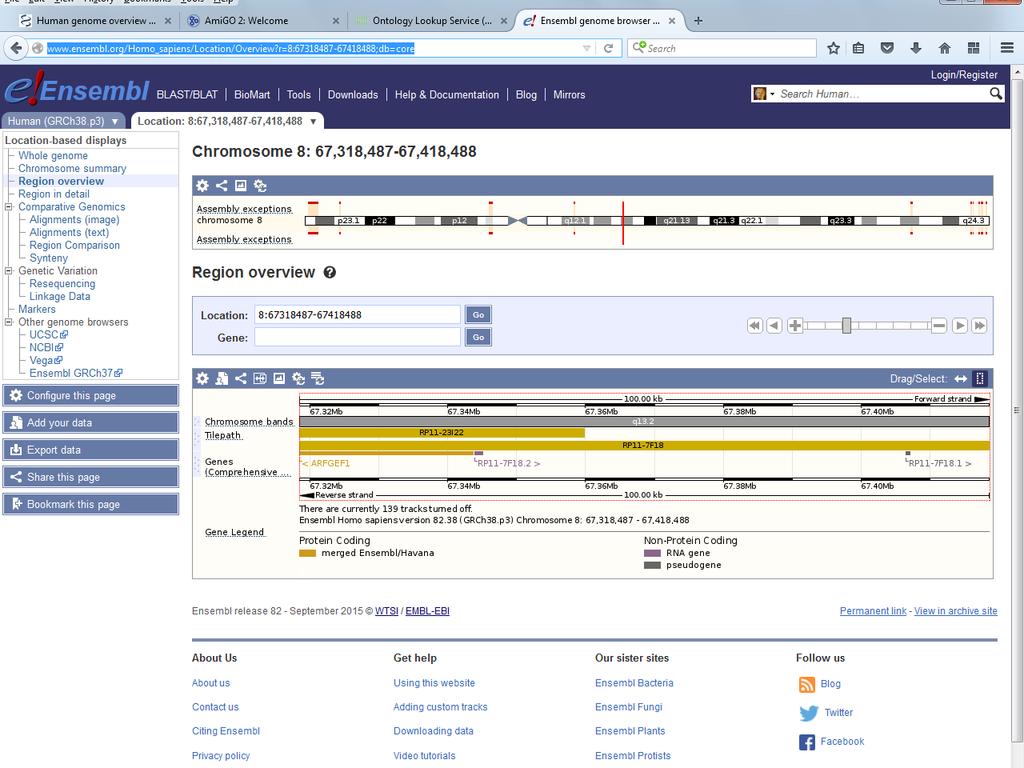This screenshot has width=1024, height=768.
Task: Open Location tab dropdown arrow
Action: tap(313, 121)
